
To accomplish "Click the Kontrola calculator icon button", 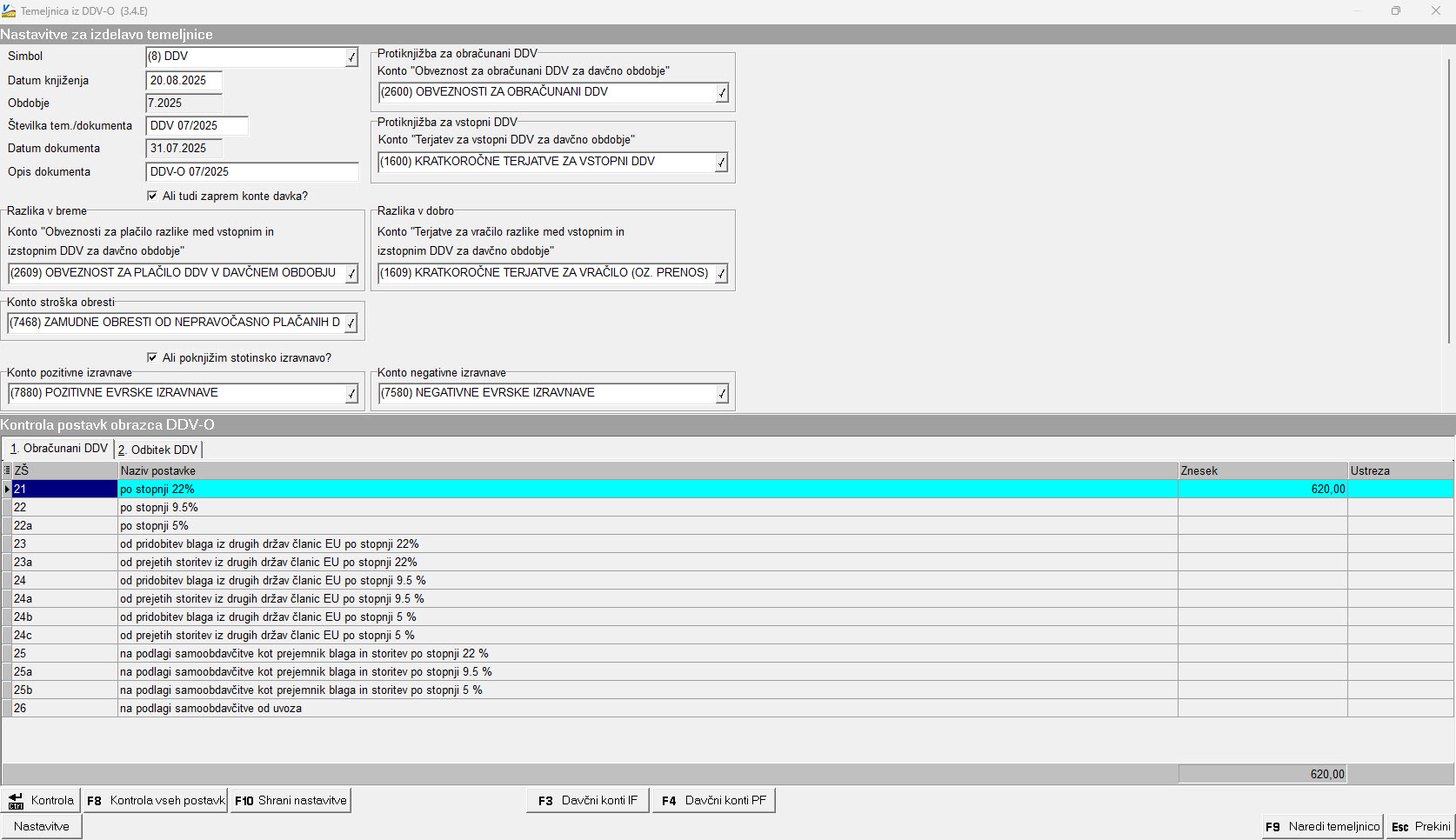I will (x=41, y=801).
